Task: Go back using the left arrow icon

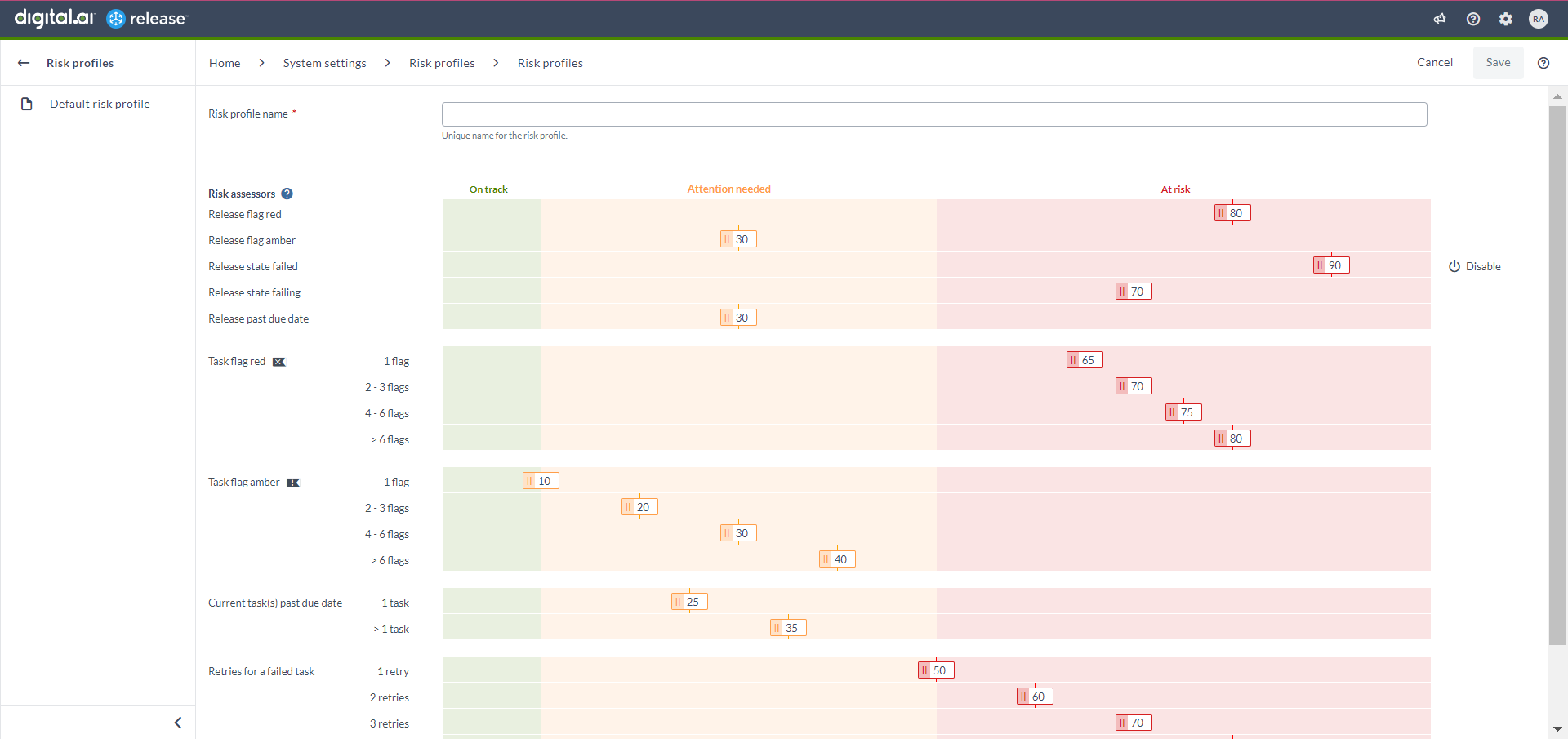Action: pos(24,63)
